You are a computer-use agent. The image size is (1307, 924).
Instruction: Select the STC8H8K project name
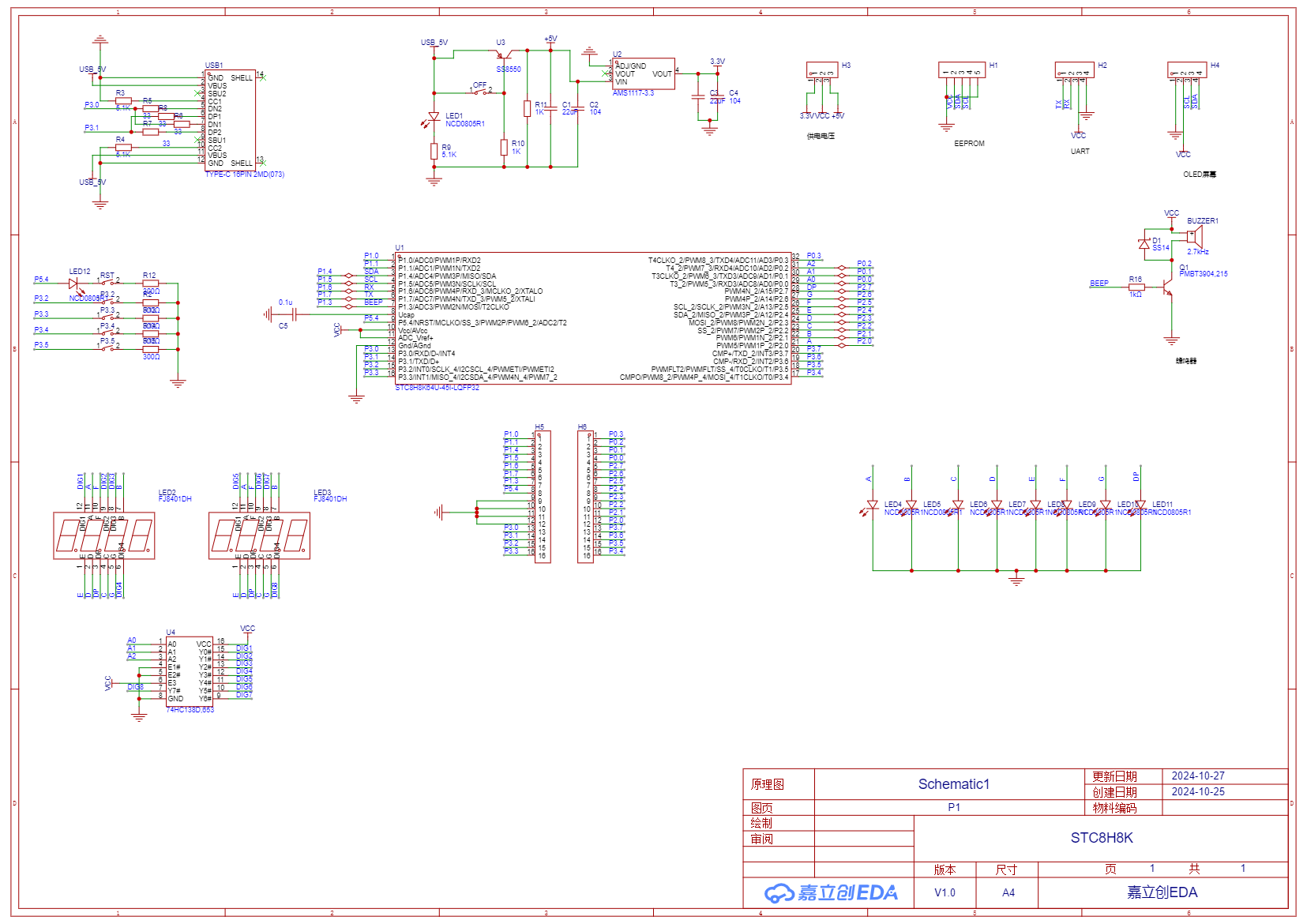1102,838
